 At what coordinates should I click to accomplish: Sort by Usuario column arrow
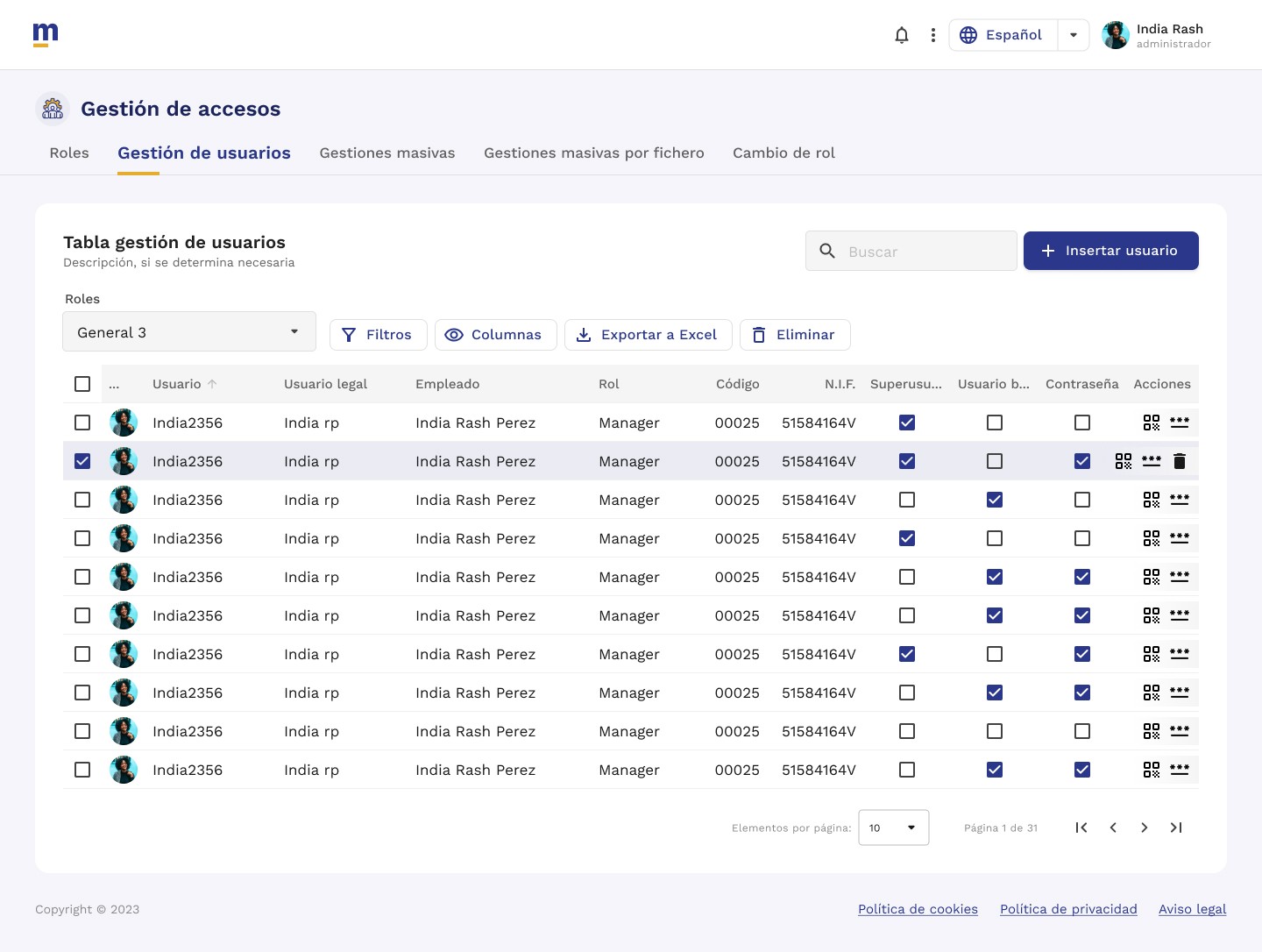pyautogui.click(x=212, y=384)
